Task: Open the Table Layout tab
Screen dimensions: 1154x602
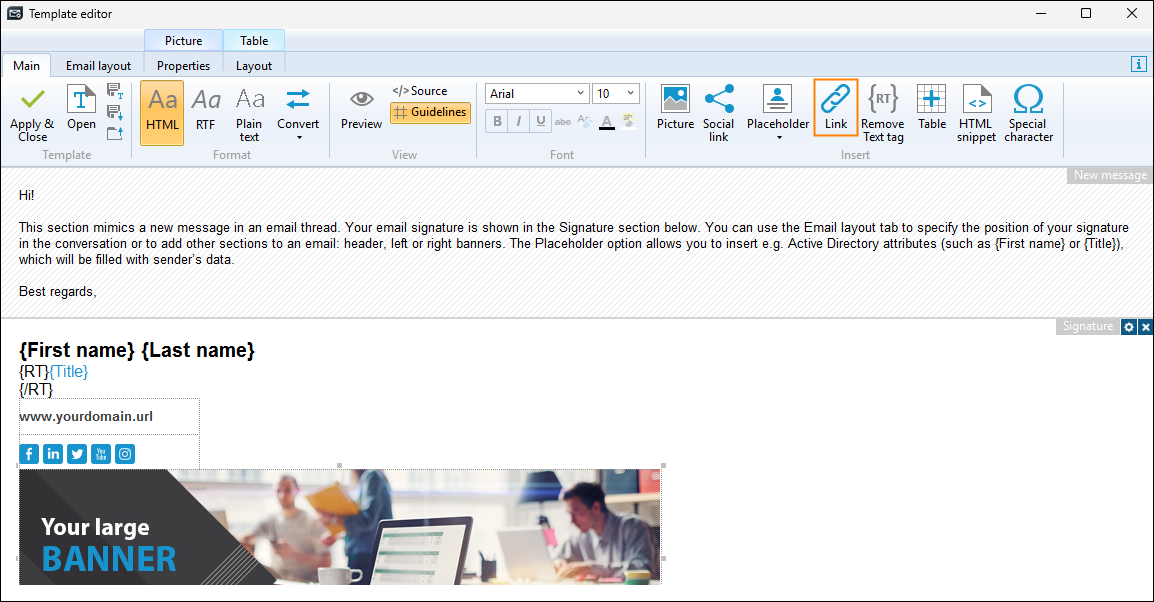Action: click(x=254, y=65)
